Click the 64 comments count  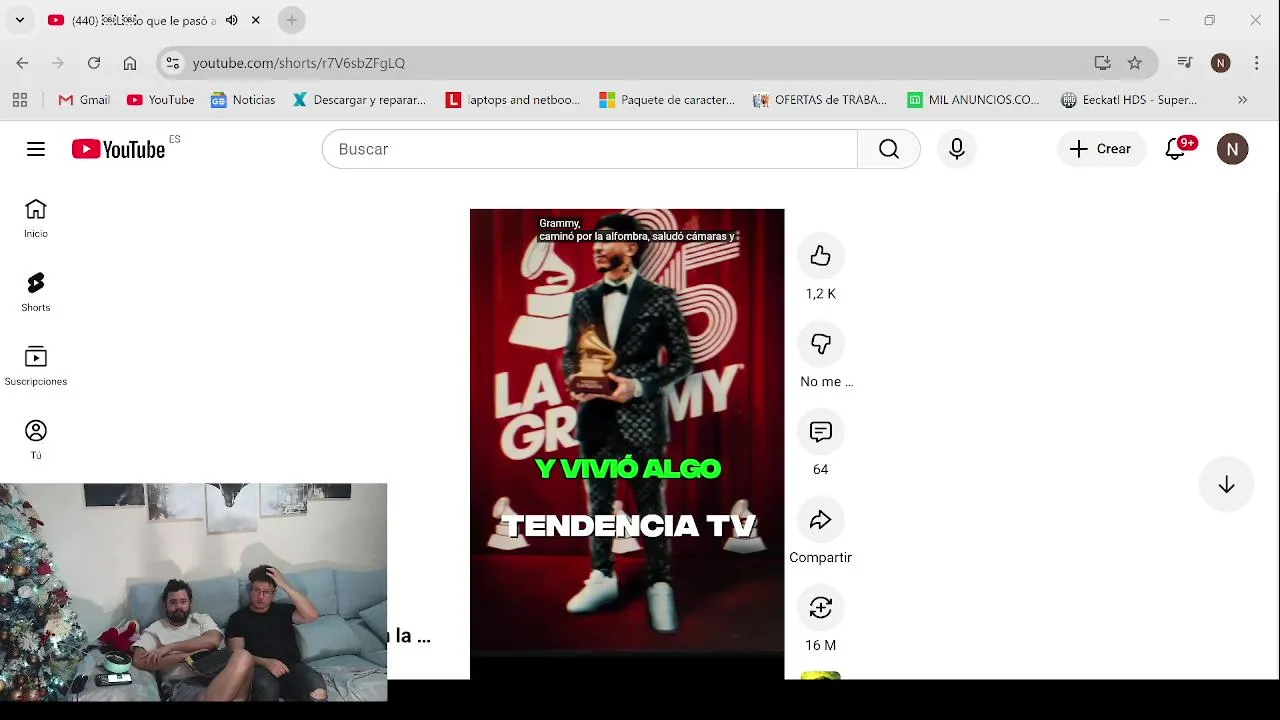click(x=821, y=470)
